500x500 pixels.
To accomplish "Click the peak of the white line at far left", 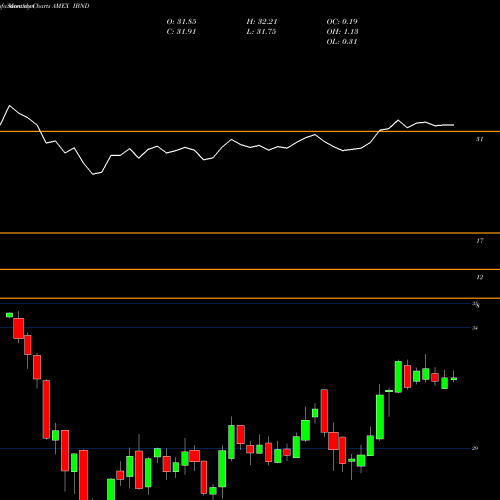I will click(x=9, y=106).
